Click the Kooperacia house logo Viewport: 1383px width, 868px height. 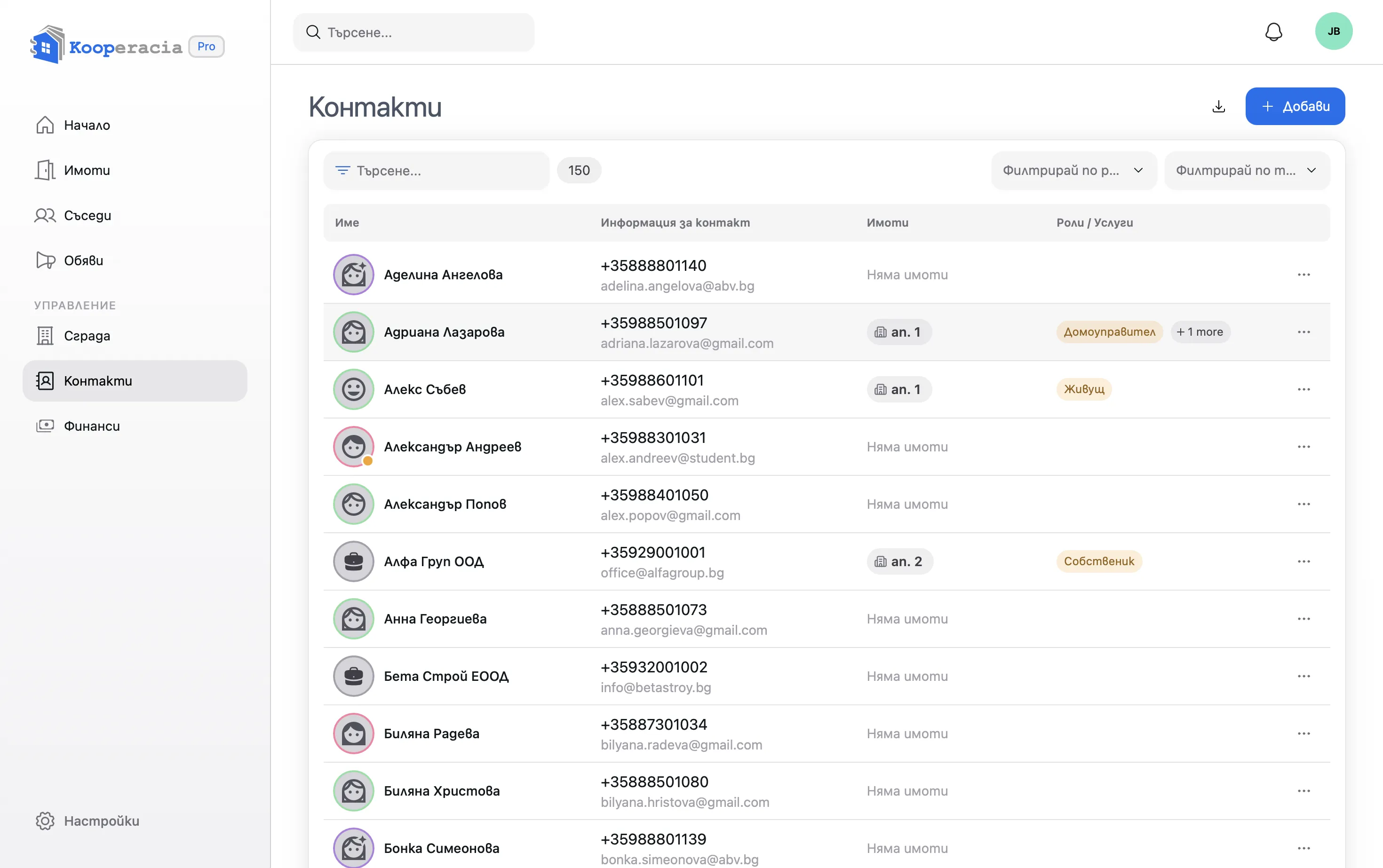[x=47, y=44]
